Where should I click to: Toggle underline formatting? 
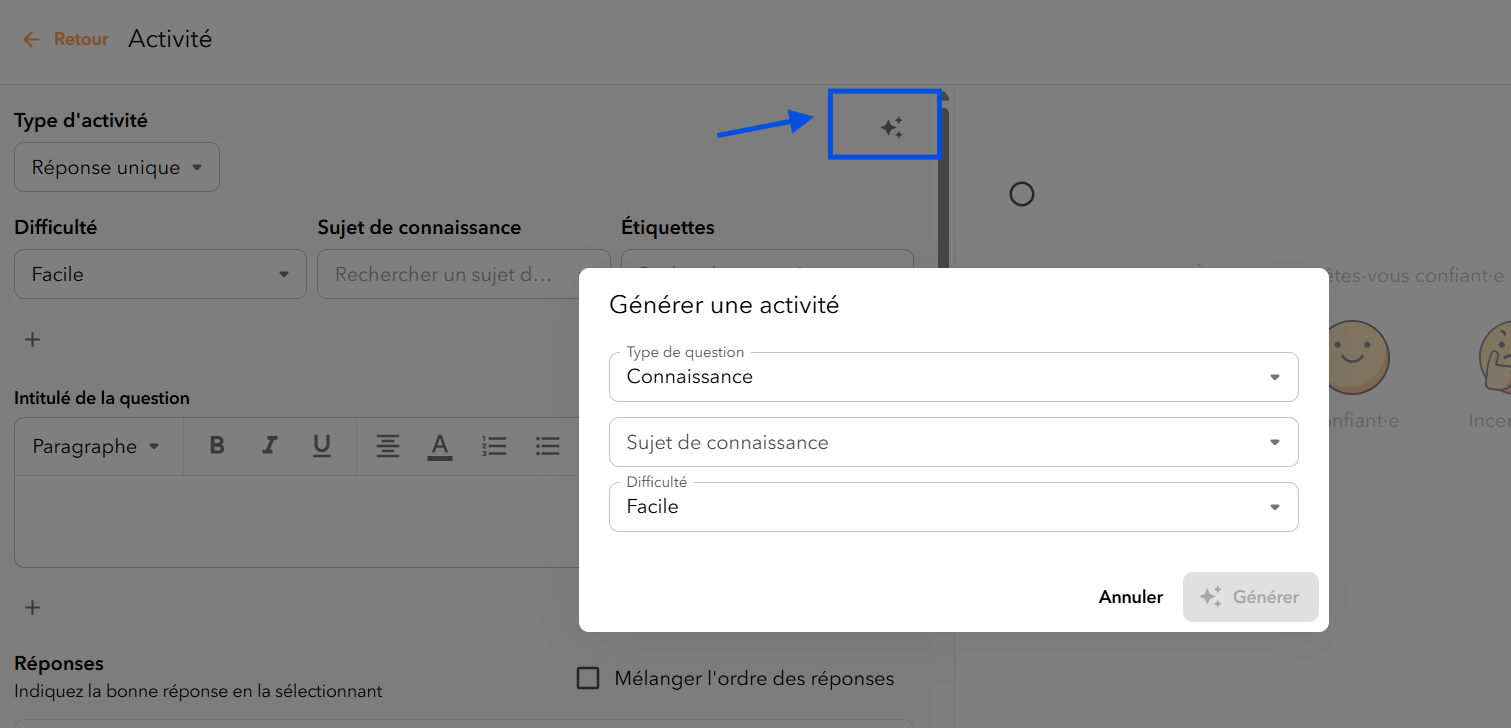tap(322, 446)
